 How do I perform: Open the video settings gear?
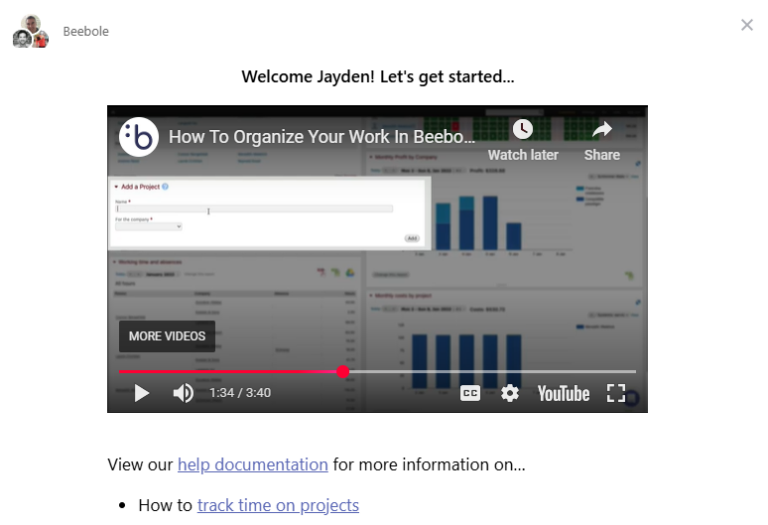pos(510,393)
